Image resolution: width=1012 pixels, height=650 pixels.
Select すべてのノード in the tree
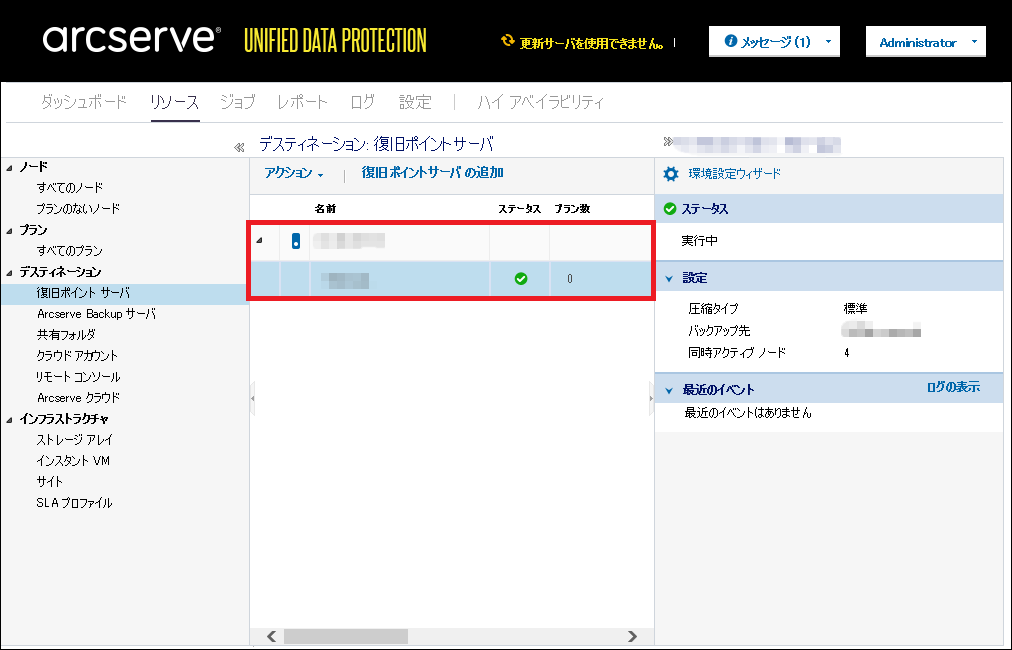(70, 188)
